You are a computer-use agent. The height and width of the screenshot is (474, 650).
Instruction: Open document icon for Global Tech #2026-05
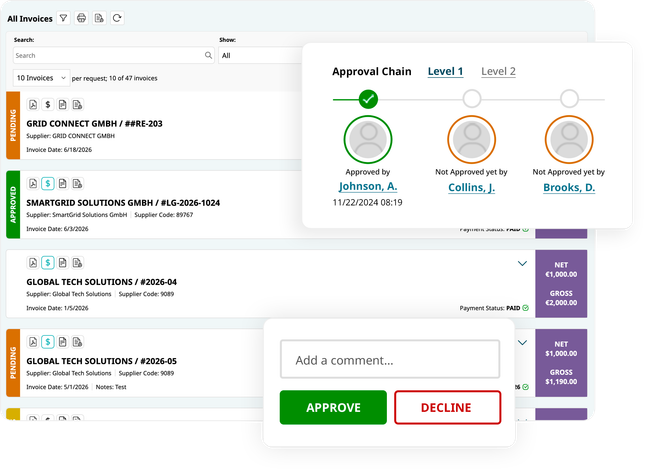[63, 342]
